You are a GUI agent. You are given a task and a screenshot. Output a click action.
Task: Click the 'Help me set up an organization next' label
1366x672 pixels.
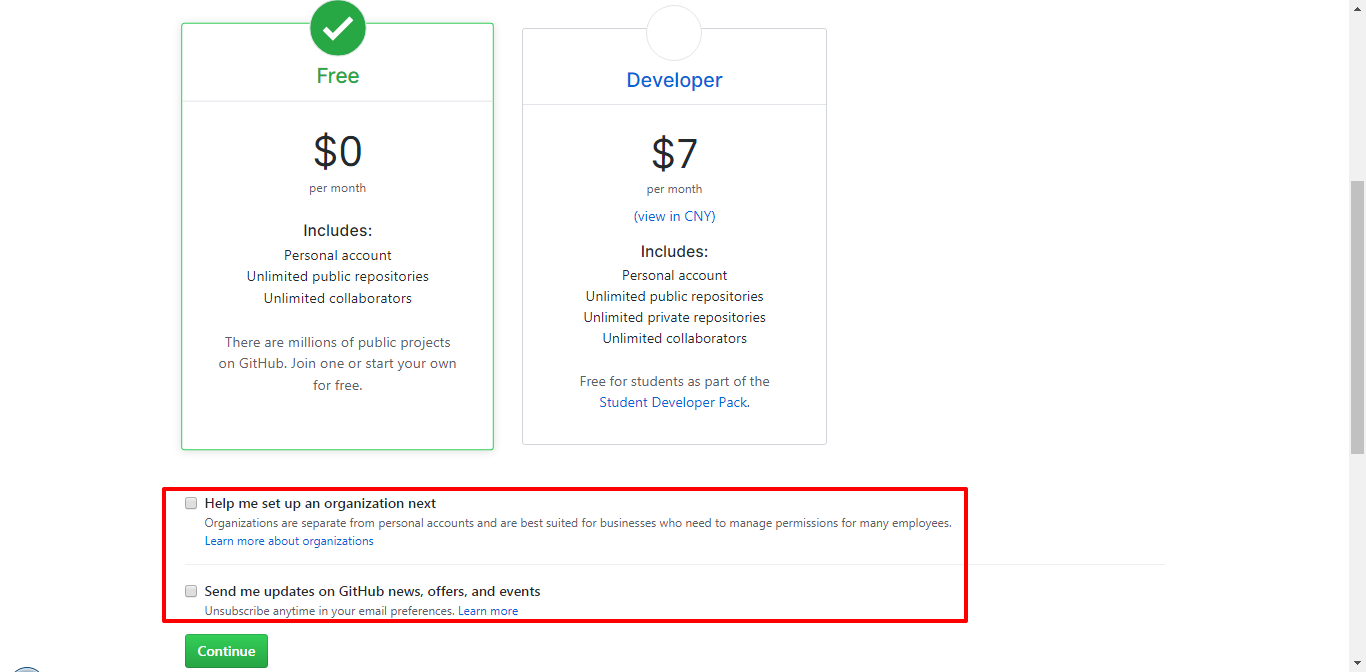coord(320,503)
